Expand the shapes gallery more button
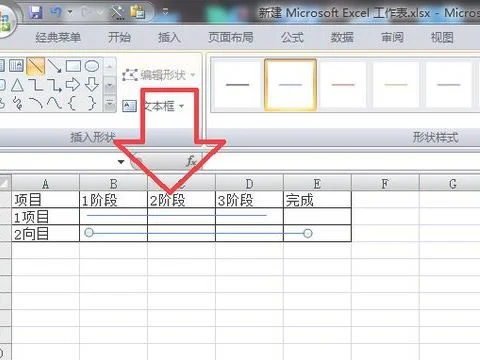This screenshot has height=360, width=480. point(109,104)
